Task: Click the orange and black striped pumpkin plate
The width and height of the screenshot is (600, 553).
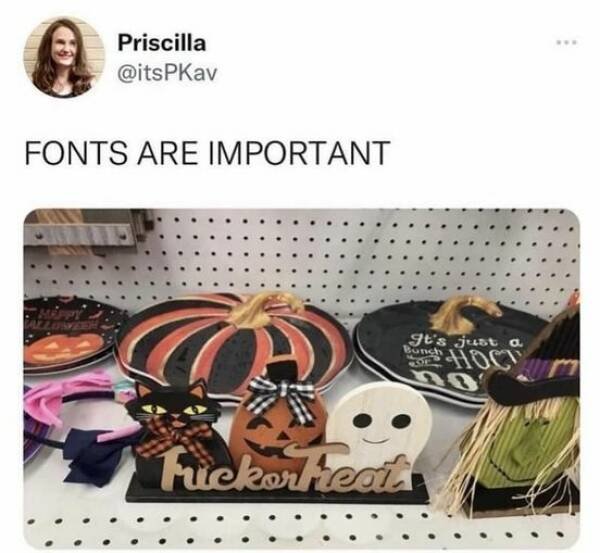Action: 235,344
